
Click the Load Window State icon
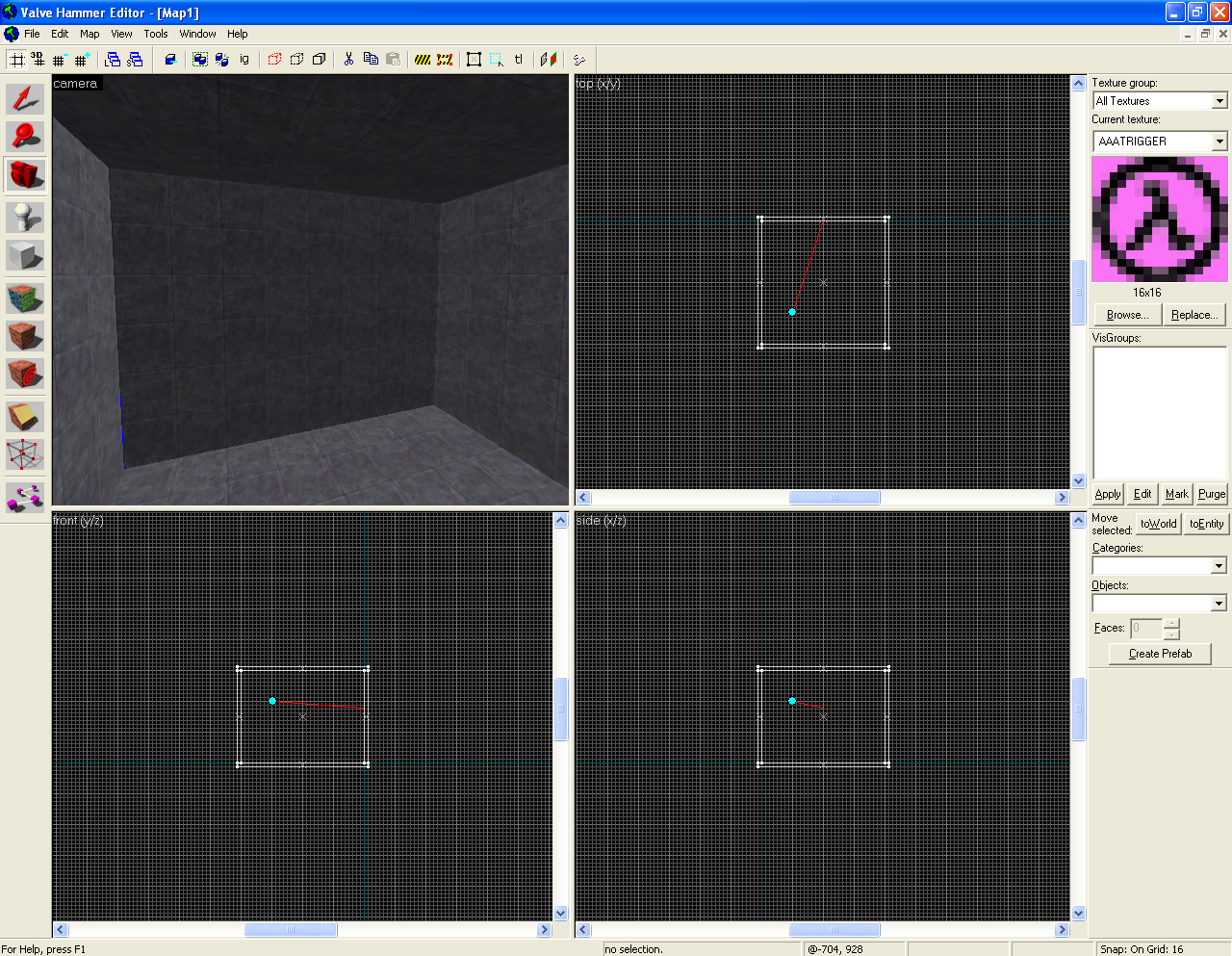click(x=113, y=60)
